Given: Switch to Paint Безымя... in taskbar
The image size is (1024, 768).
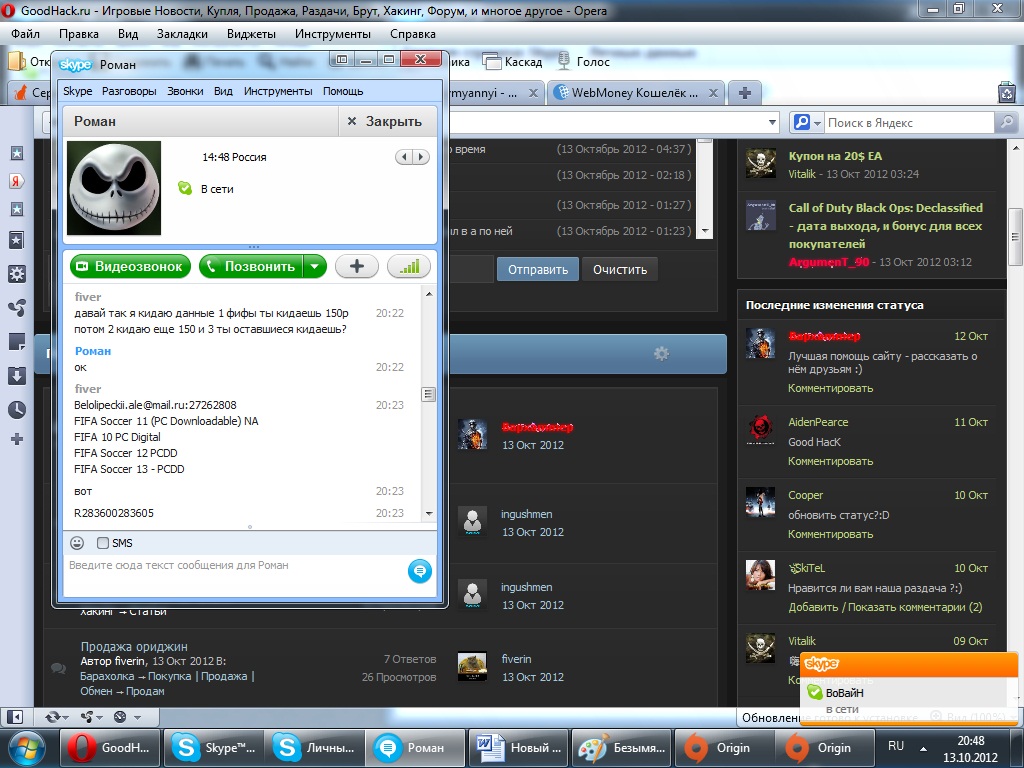Looking at the screenshot, I should point(621,748).
